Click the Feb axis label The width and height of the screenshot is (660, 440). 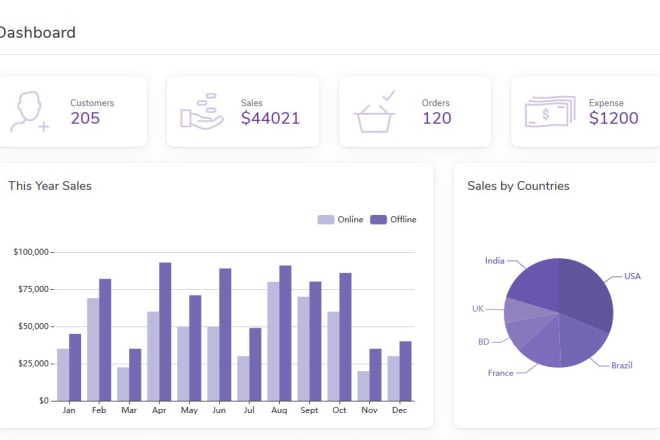[x=99, y=410]
